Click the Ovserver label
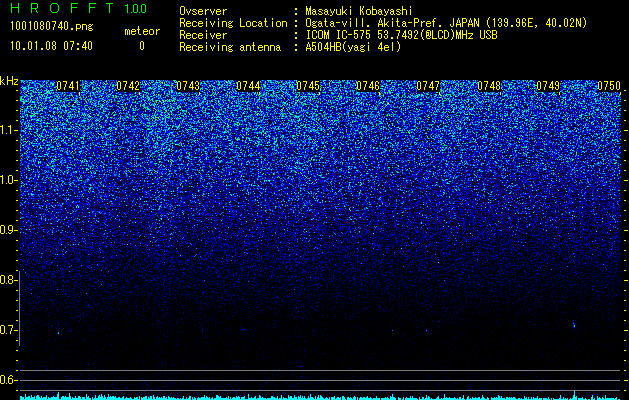 coord(203,11)
